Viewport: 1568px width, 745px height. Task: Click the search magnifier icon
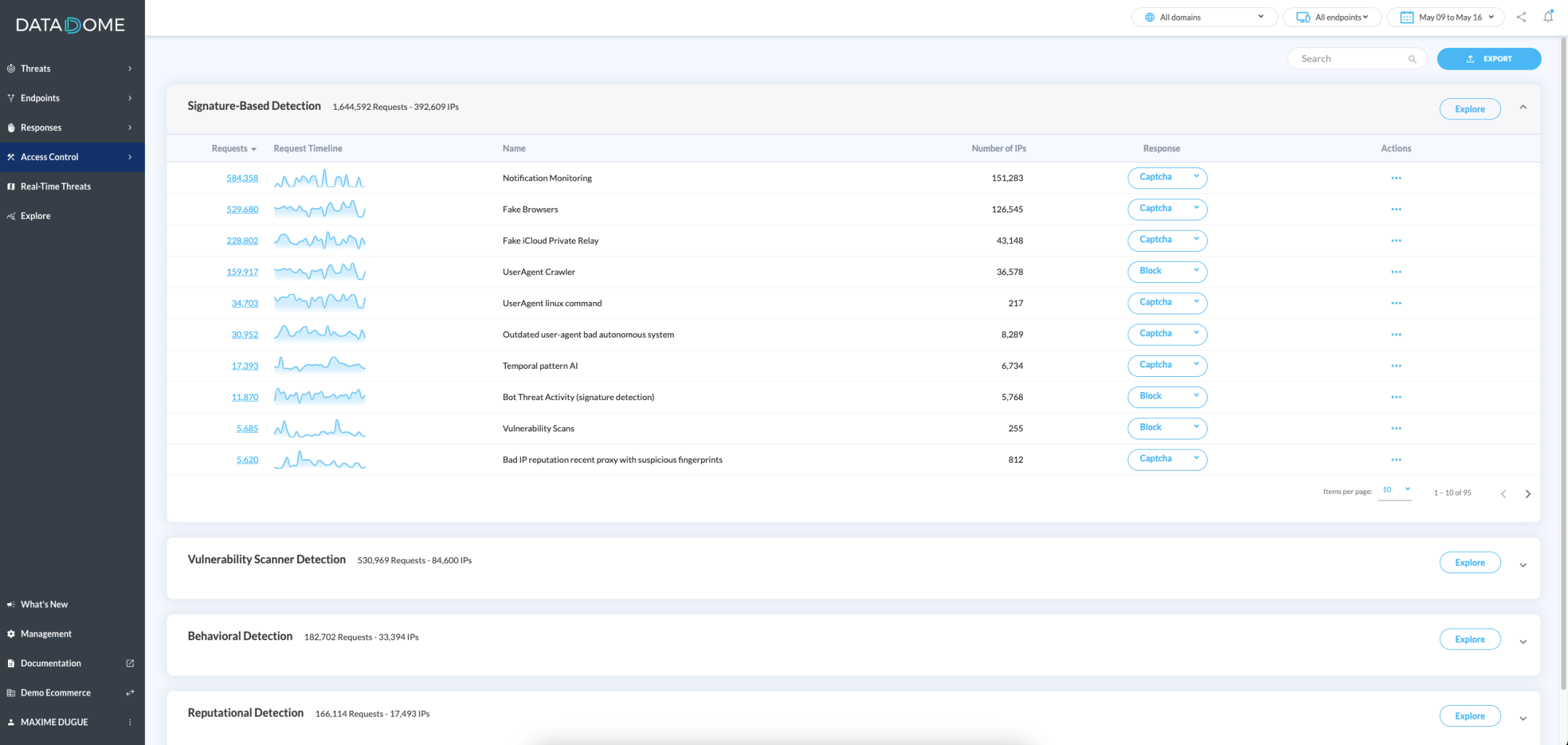point(1412,59)
